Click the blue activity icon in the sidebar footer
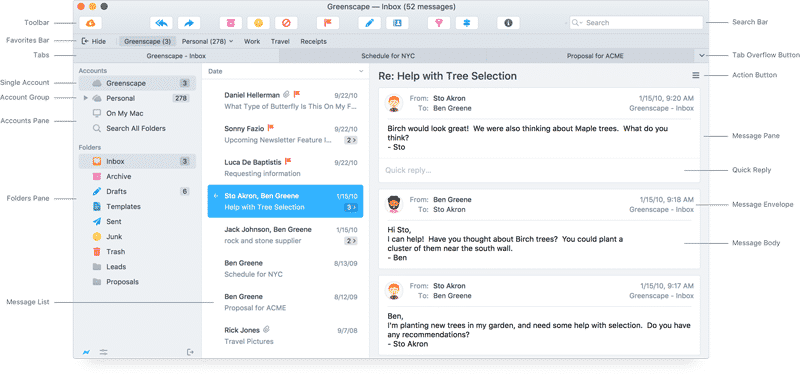This screenshot has height=374, width=800. point(86,352)
